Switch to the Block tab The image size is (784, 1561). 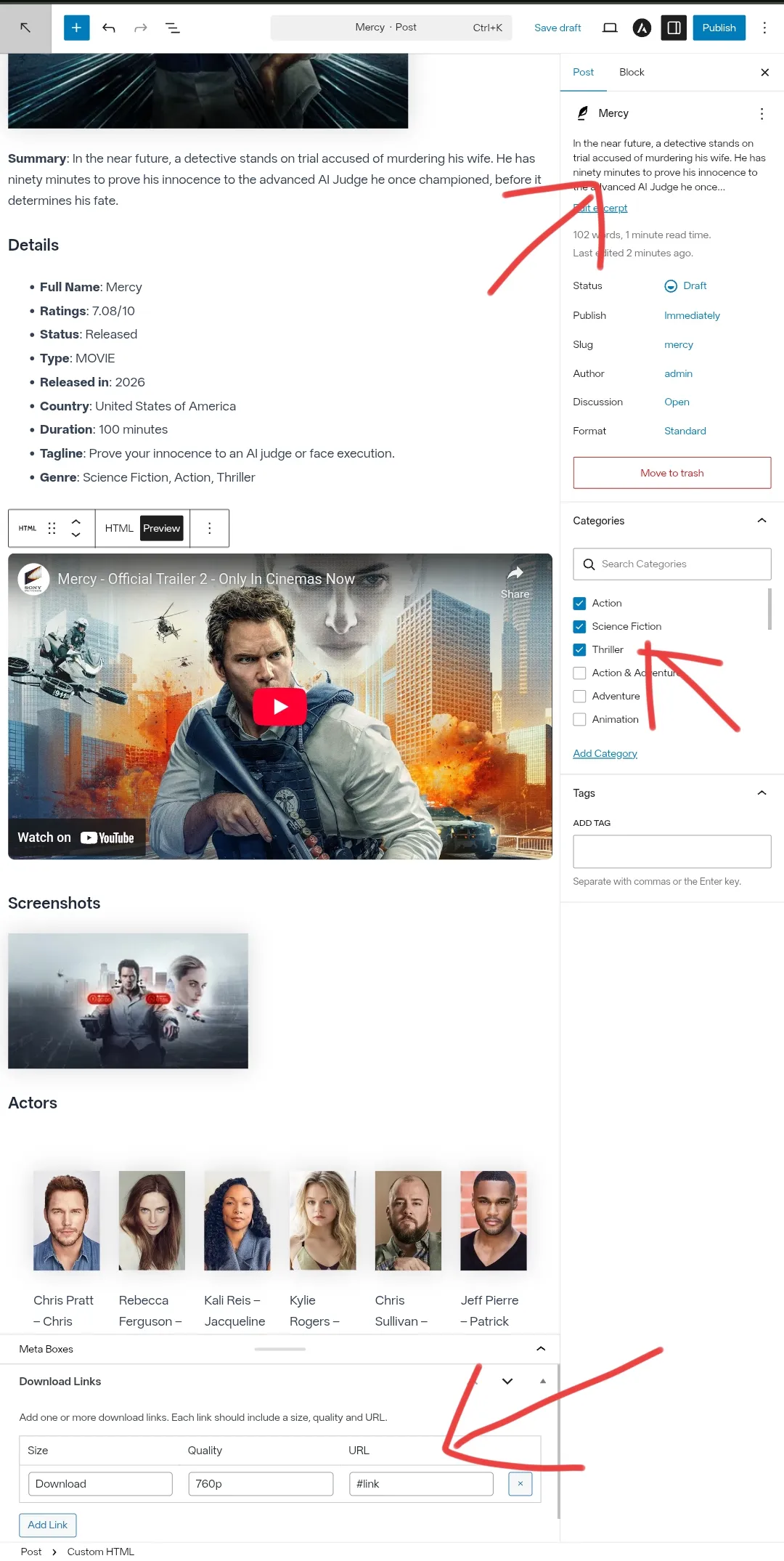(x=632, y=72)
